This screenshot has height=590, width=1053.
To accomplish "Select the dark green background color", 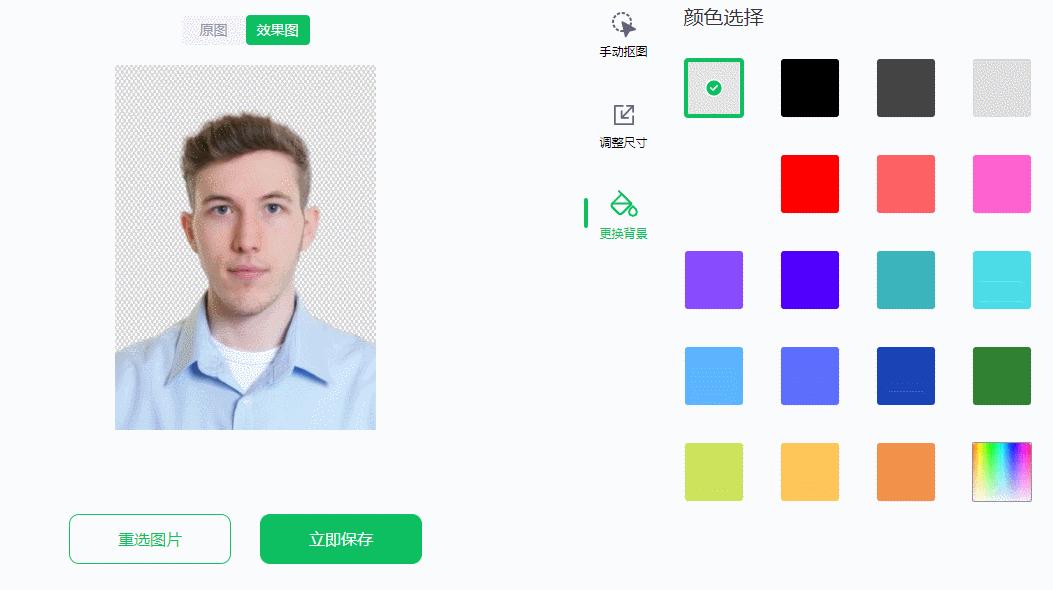I will 1001,375.
